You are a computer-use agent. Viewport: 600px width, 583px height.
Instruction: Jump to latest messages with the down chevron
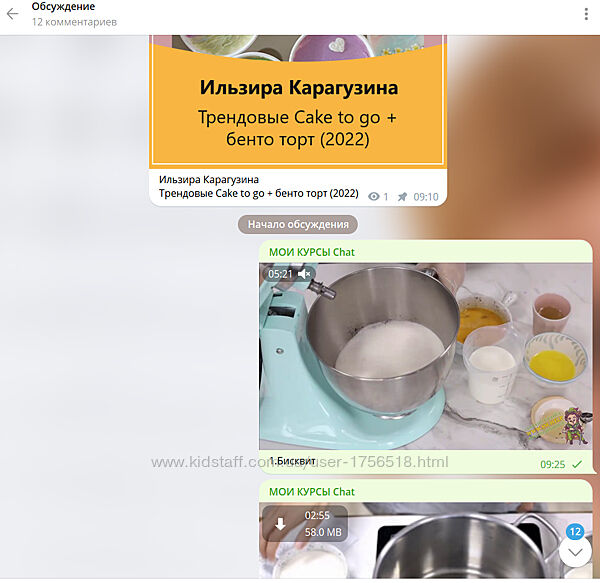click(575, 551)
